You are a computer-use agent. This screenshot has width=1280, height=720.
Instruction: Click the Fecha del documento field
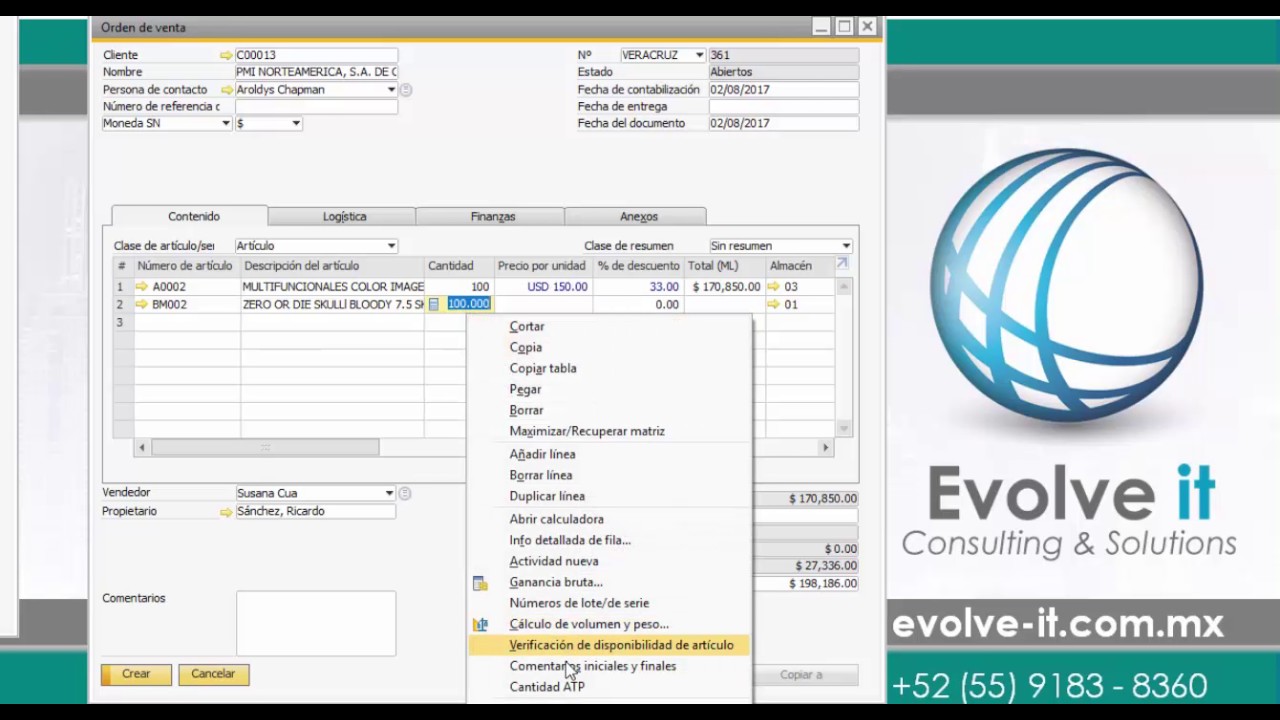coord(783,123)
